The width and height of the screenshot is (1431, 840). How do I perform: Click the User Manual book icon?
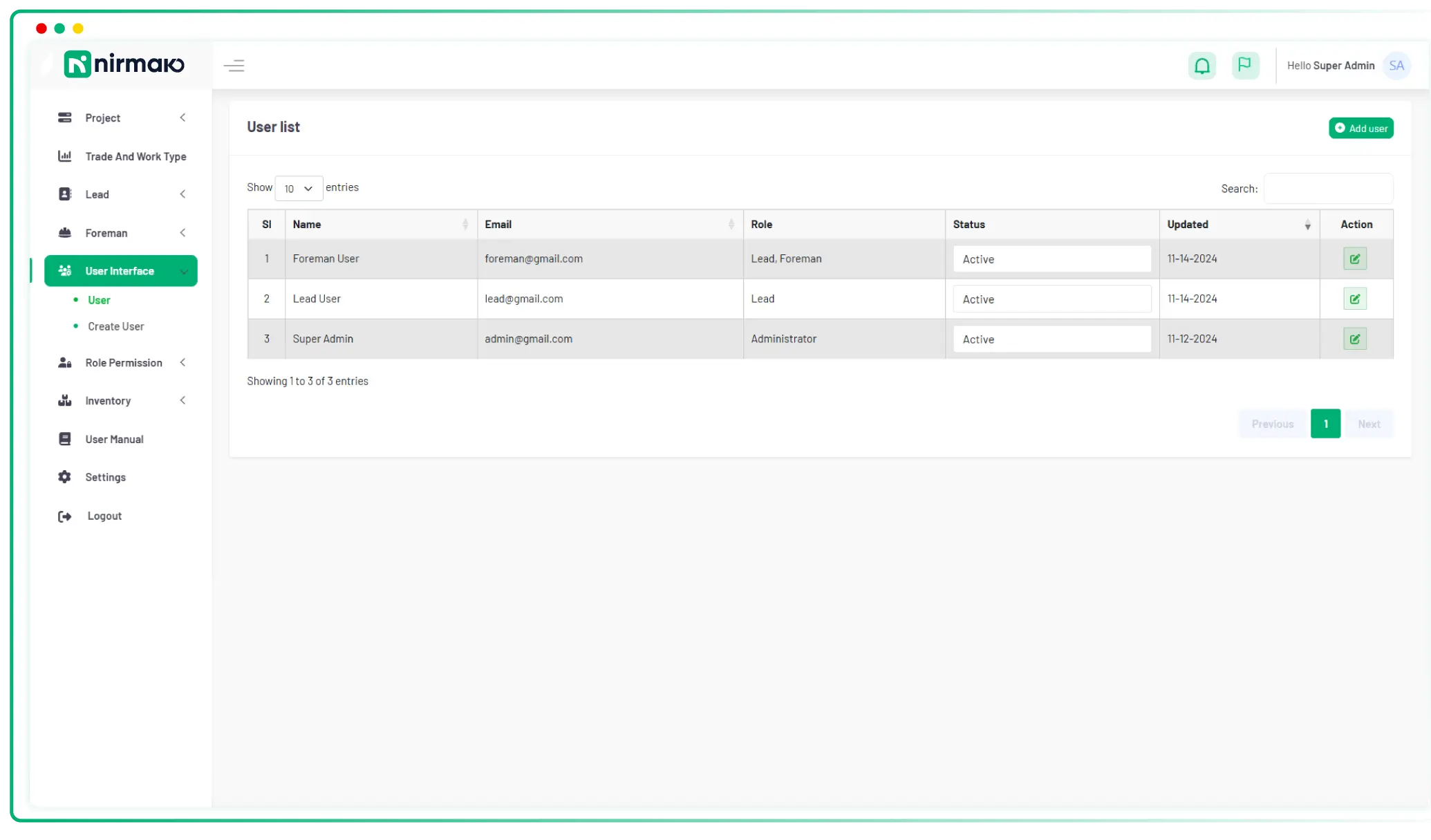65,439
